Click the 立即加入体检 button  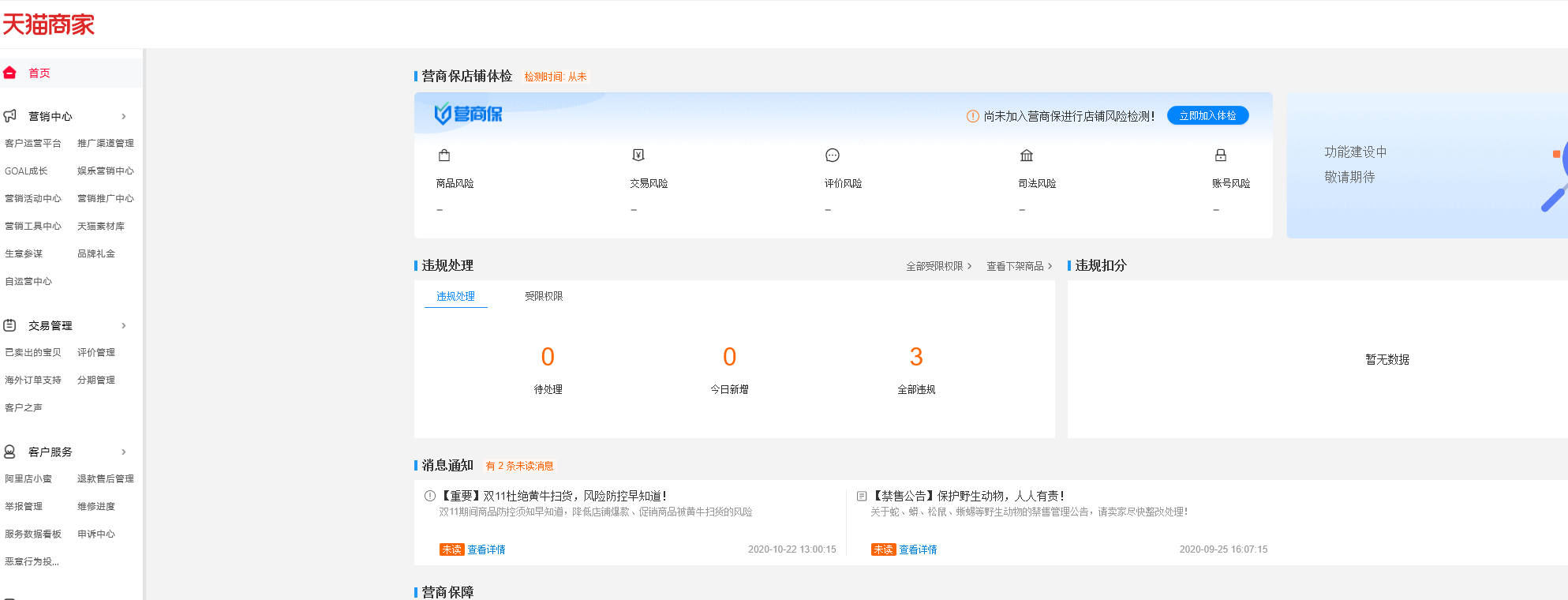[1207, 115]
